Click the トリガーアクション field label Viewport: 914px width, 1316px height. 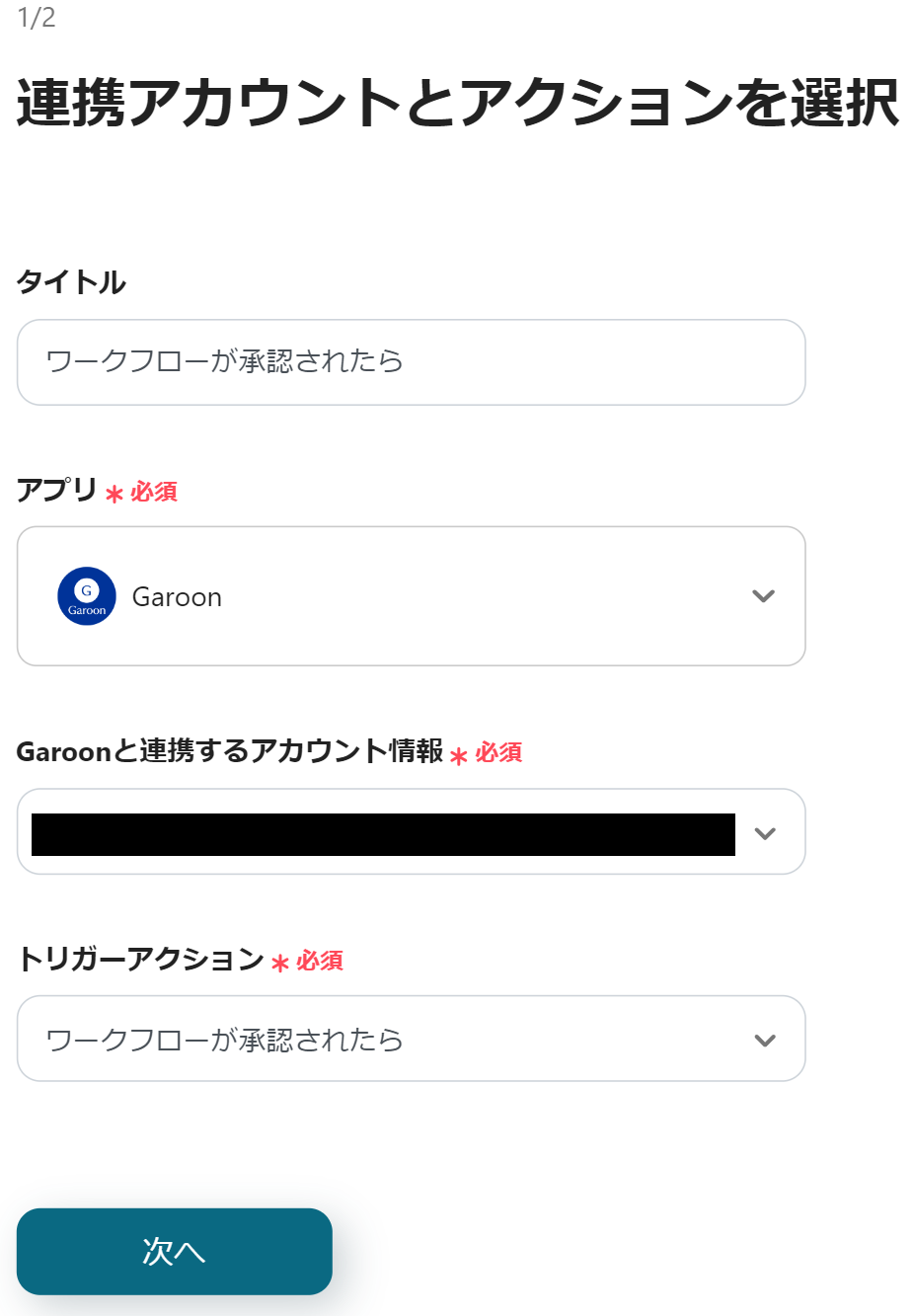point(140,959)
